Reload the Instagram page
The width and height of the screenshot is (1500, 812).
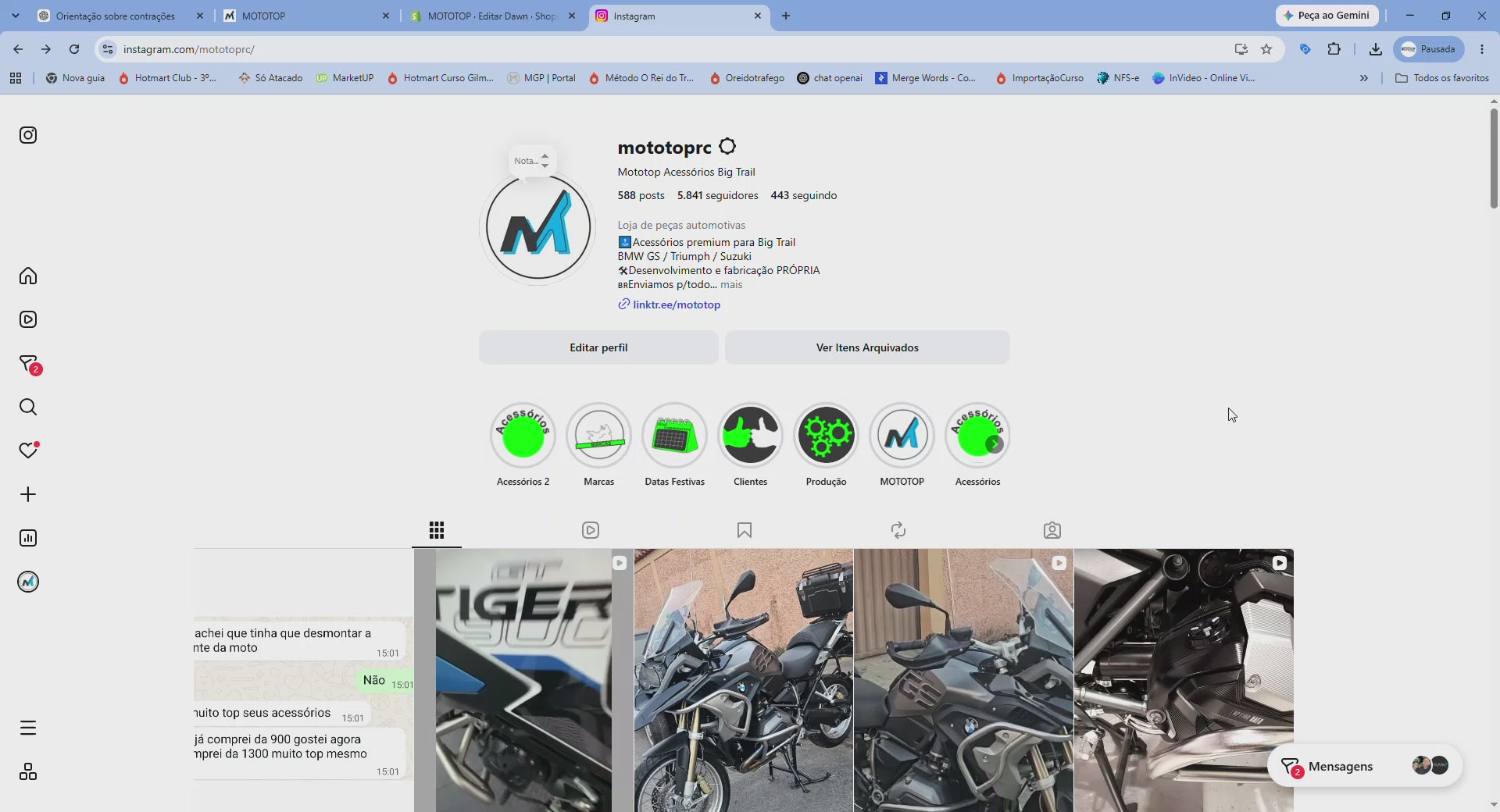pos(74,49)
